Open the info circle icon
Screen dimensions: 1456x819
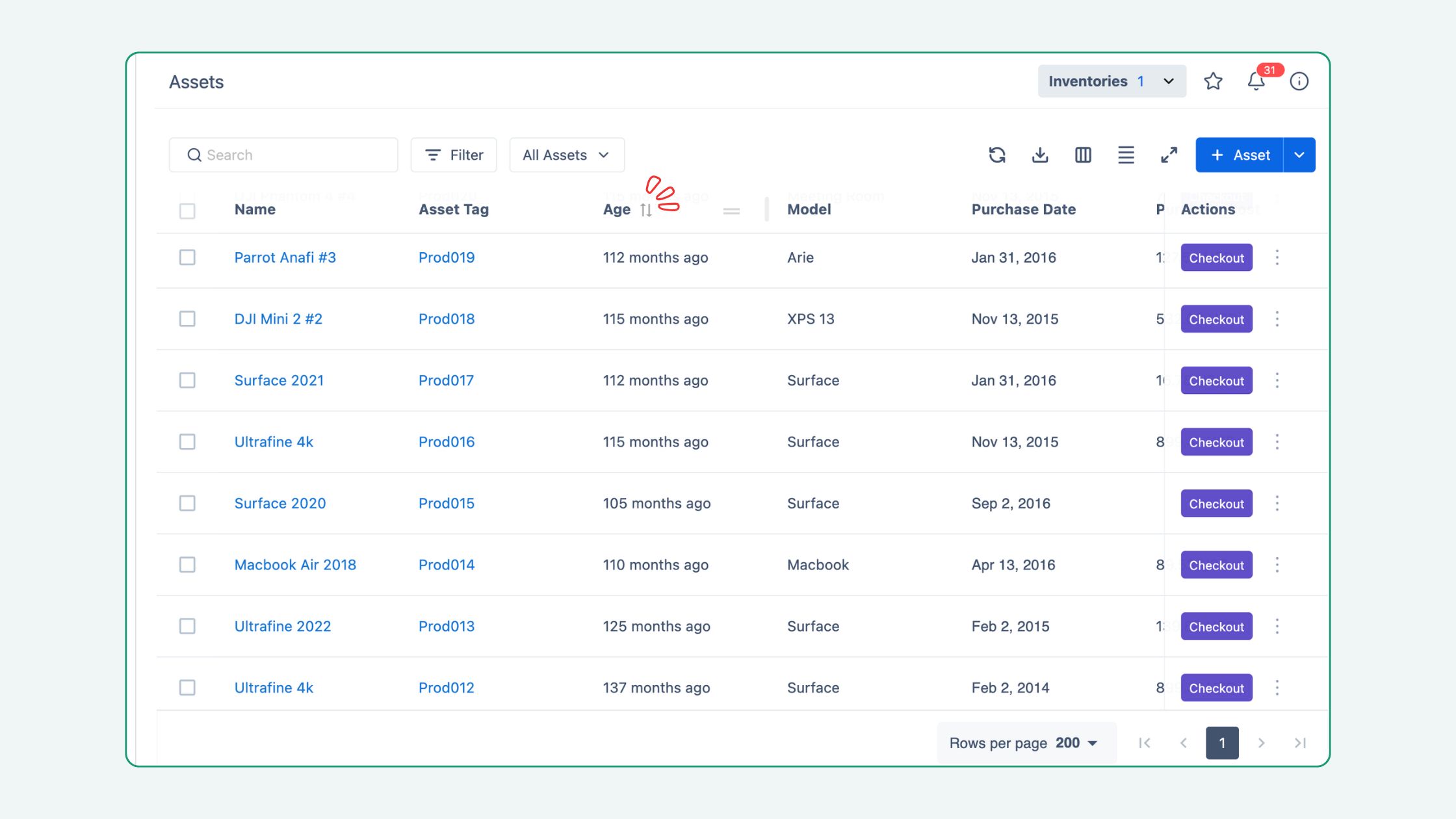click(1299, 81)
